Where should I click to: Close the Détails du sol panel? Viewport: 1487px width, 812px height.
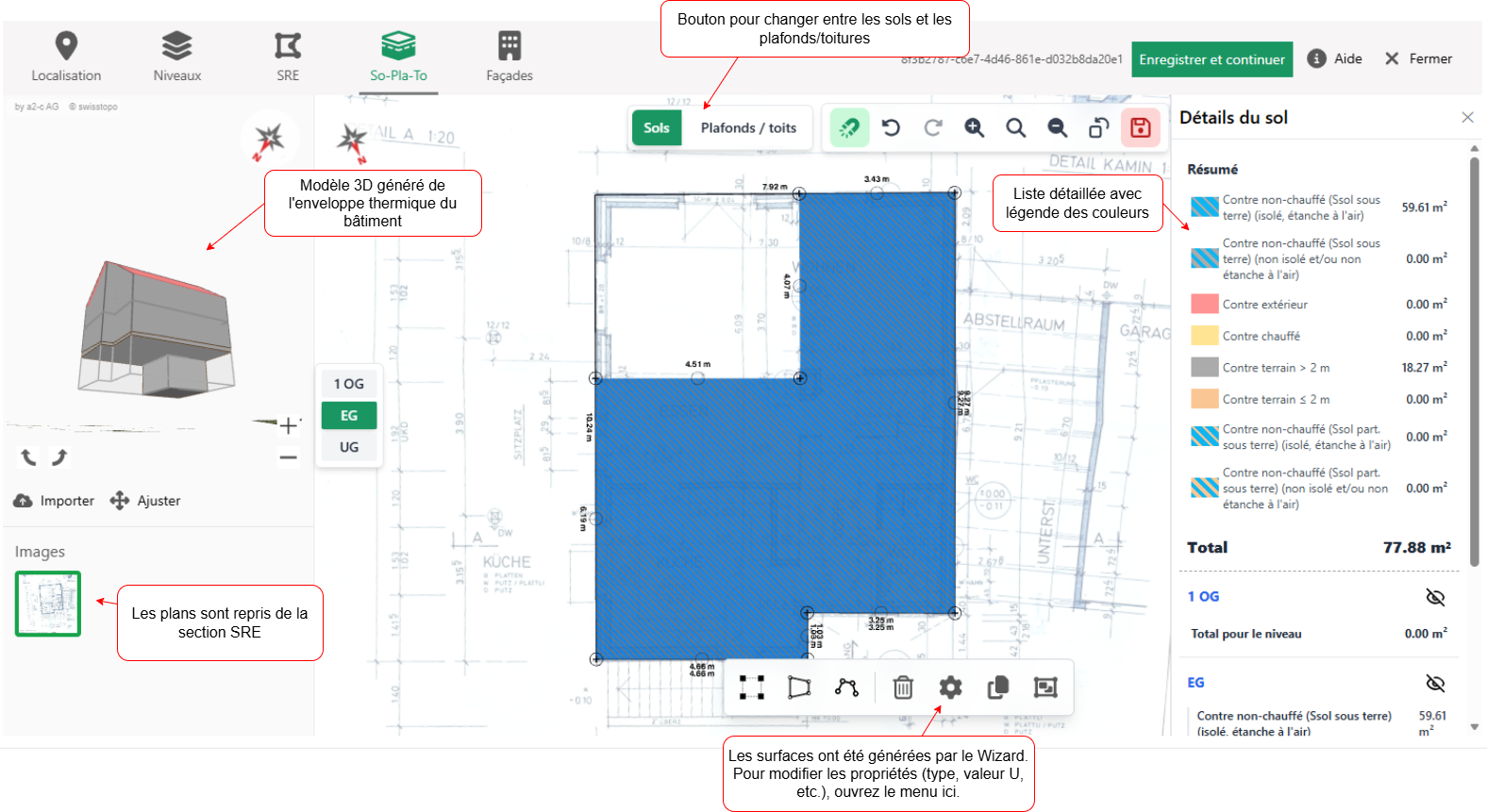1467,117
